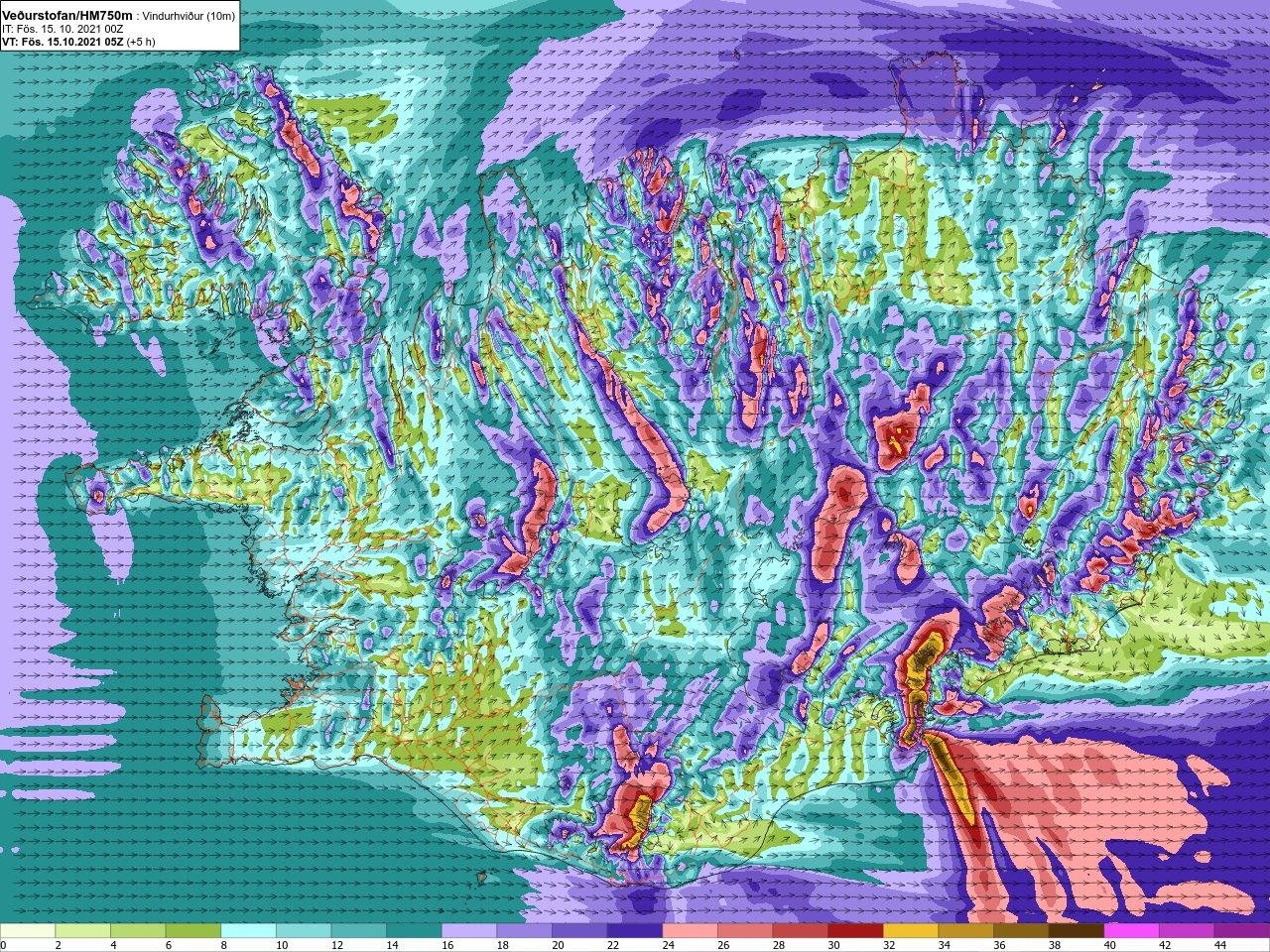Click the dark red 30–32 legend swatch
The width and height of the screenshot is (1270, 952).
click(856, 931)
